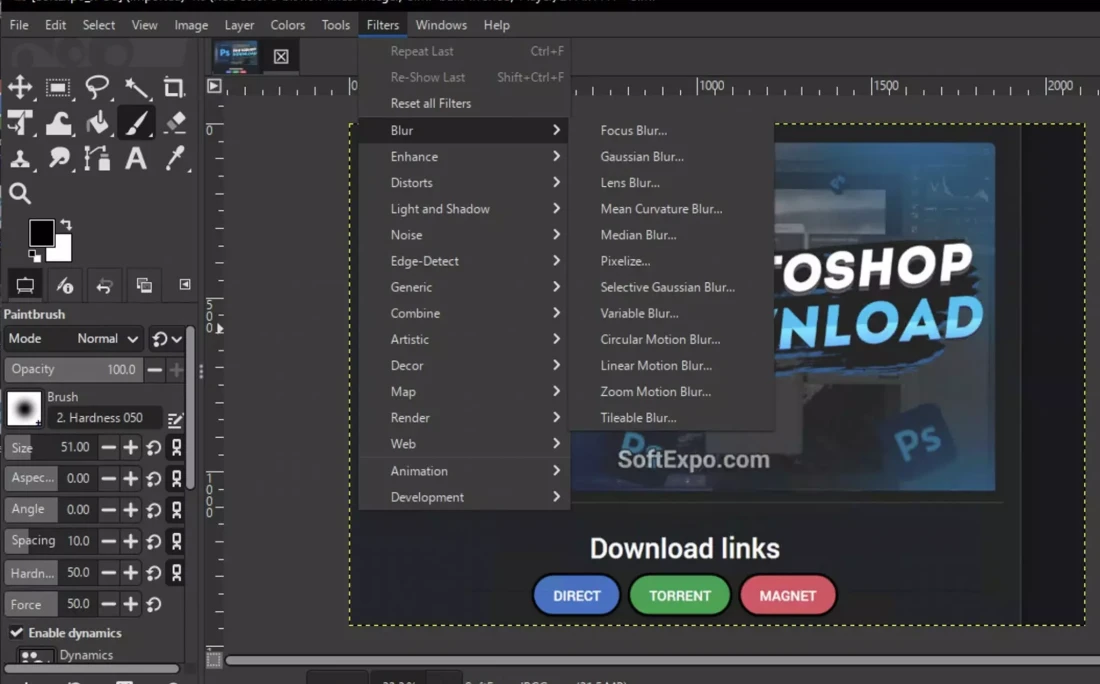Toggle the Enable dynamics checkbox
The image size is (1100, 684).
17,633
